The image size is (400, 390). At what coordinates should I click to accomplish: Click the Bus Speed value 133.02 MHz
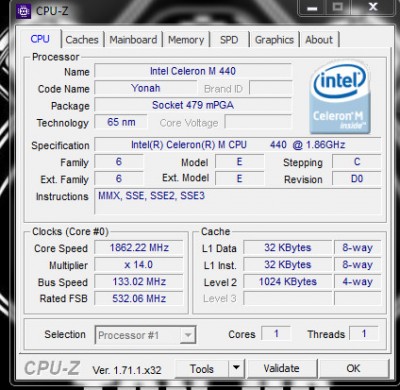click(x=139, y=282)
